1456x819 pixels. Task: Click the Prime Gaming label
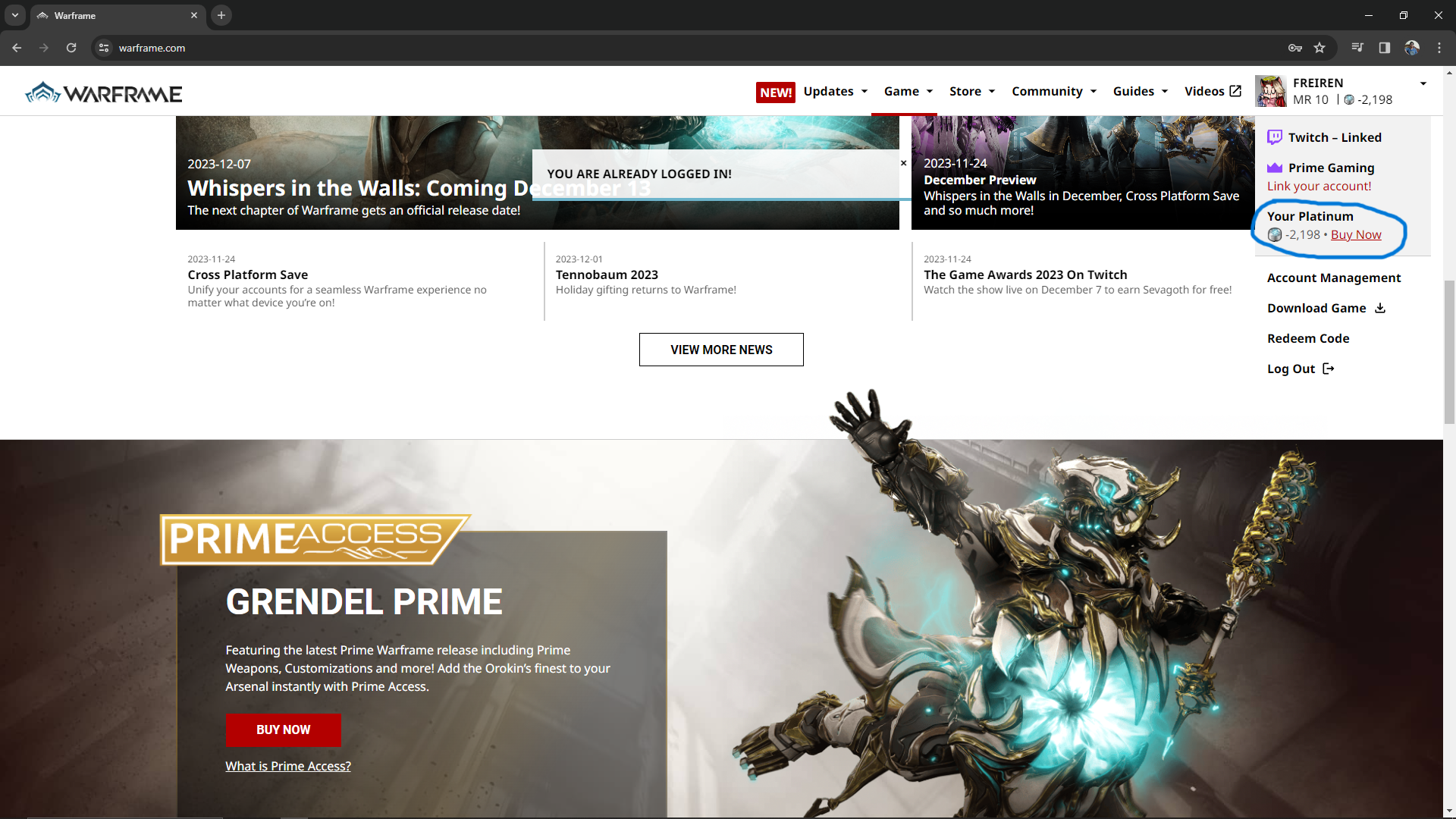pyautogui.click(x=1331, y=168)
